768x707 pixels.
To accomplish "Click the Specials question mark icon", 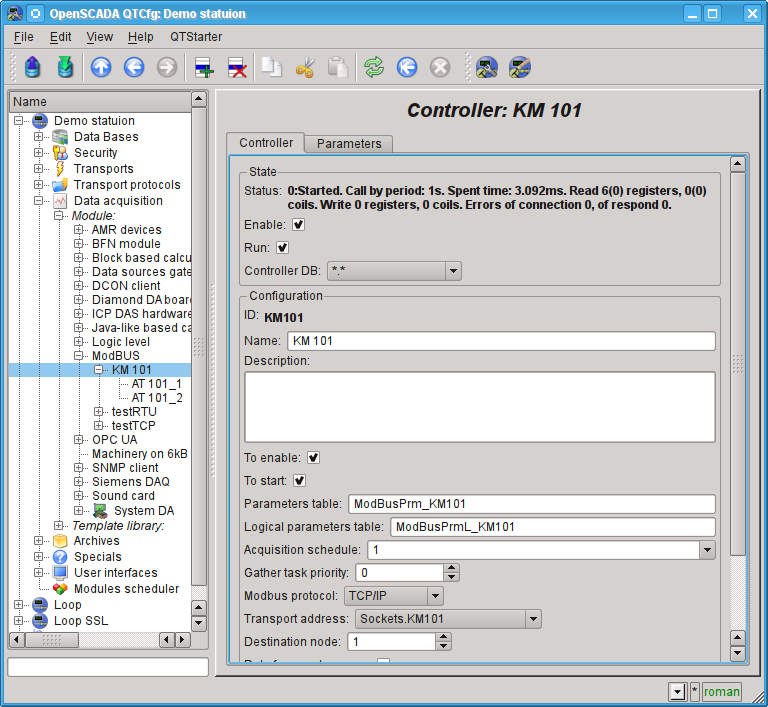I will pos(60,557).
